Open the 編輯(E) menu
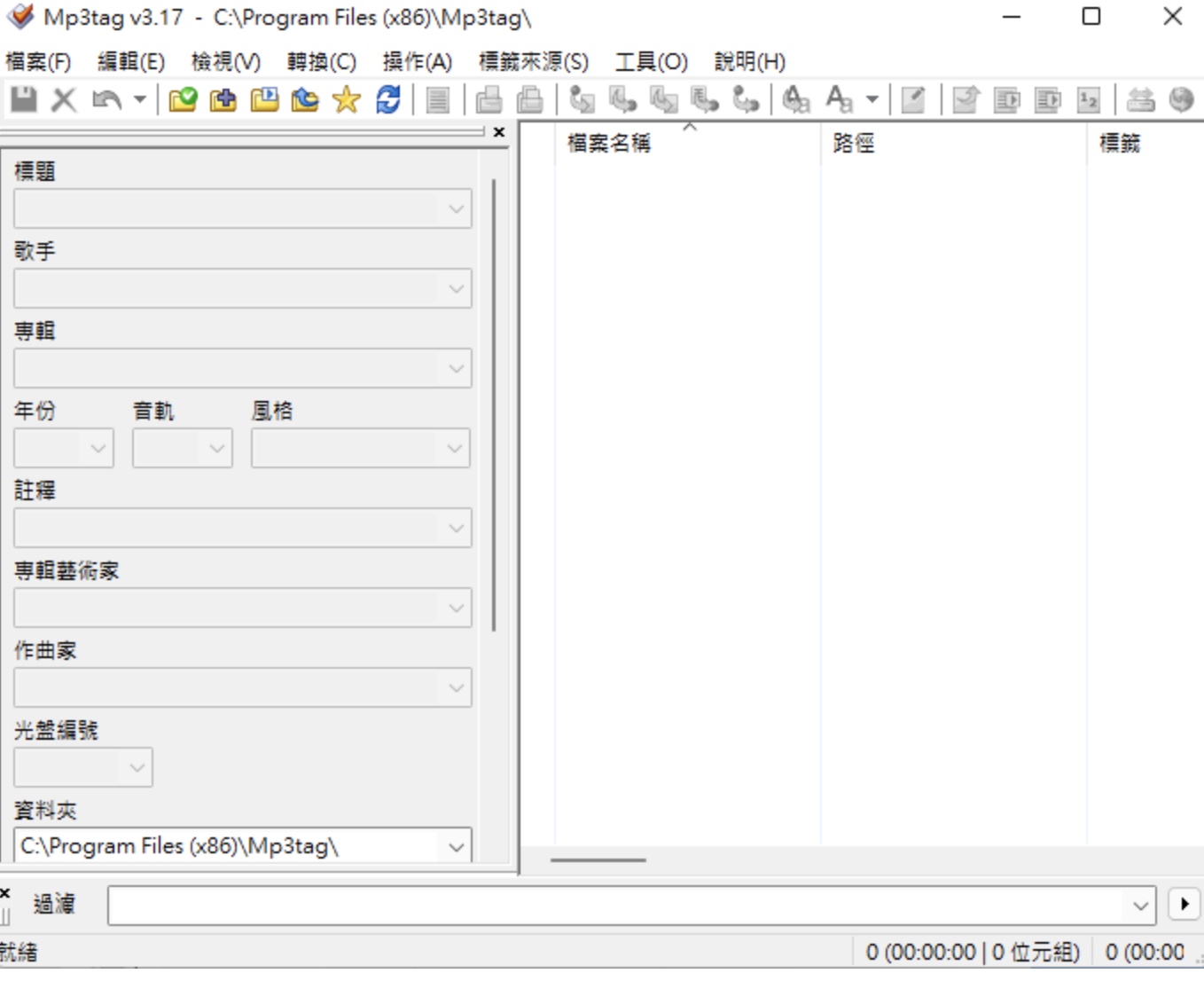This screenshot has height=981, width=1204. (131, 61)
